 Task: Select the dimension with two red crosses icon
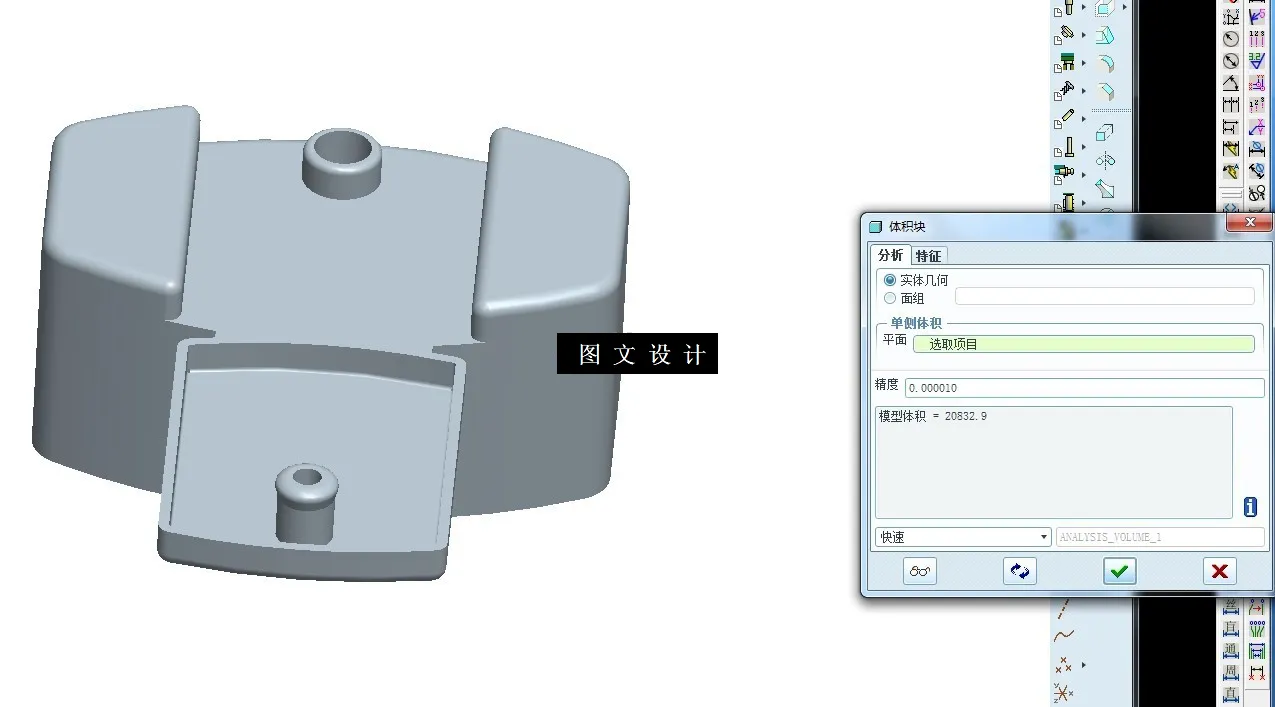[x=1257, y=673]
